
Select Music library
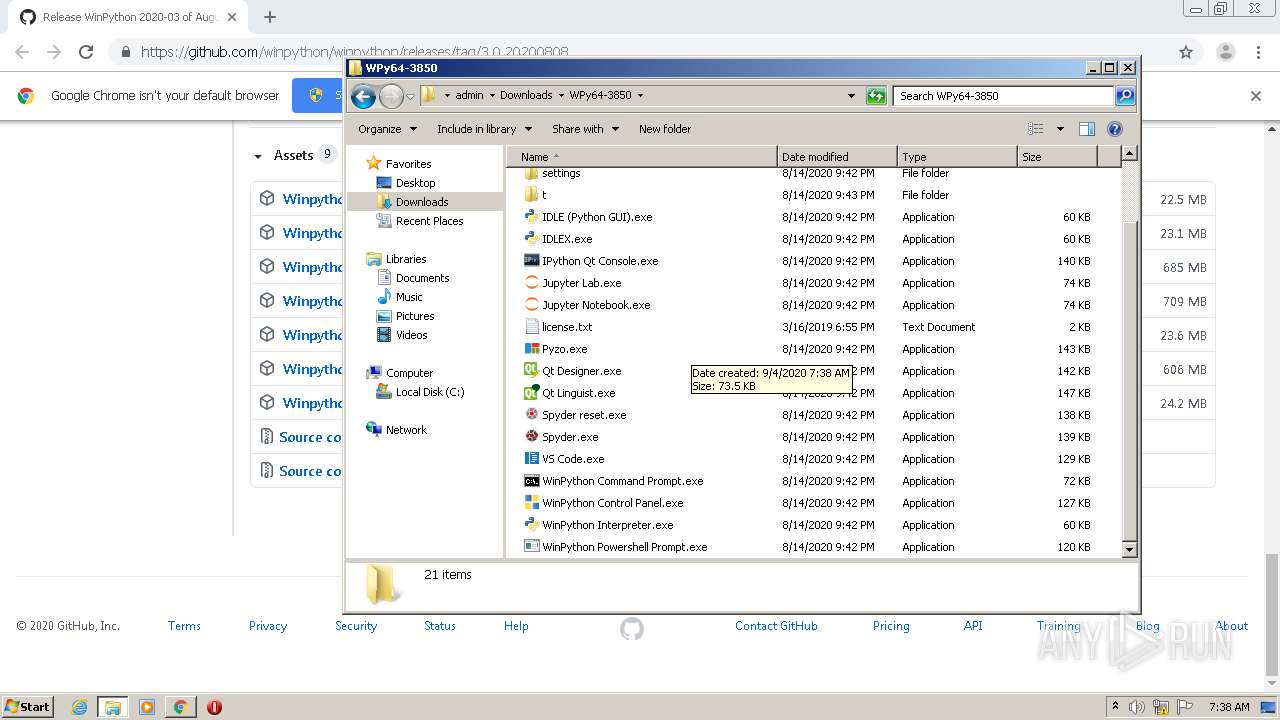409,297
